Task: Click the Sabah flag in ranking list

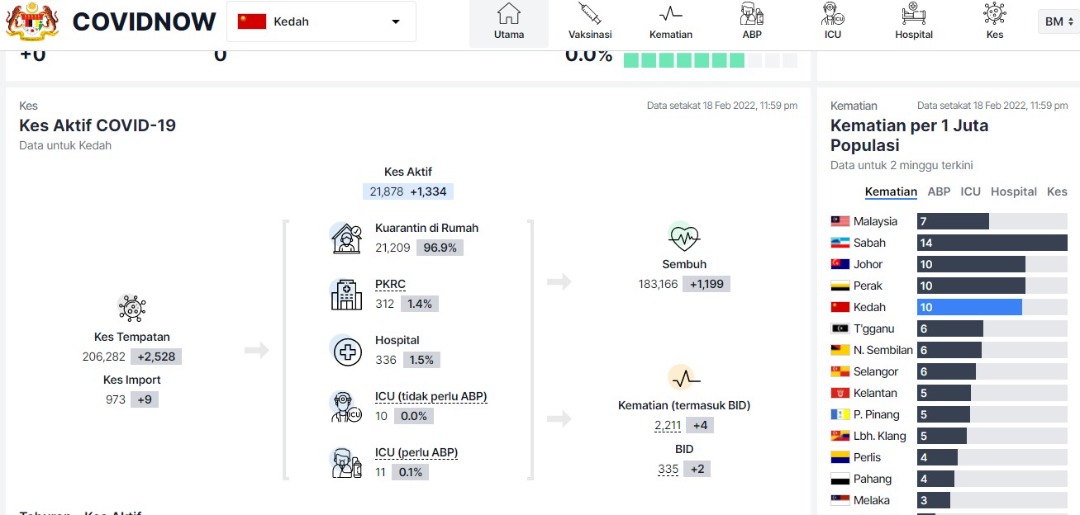Action: pos(840,242)
